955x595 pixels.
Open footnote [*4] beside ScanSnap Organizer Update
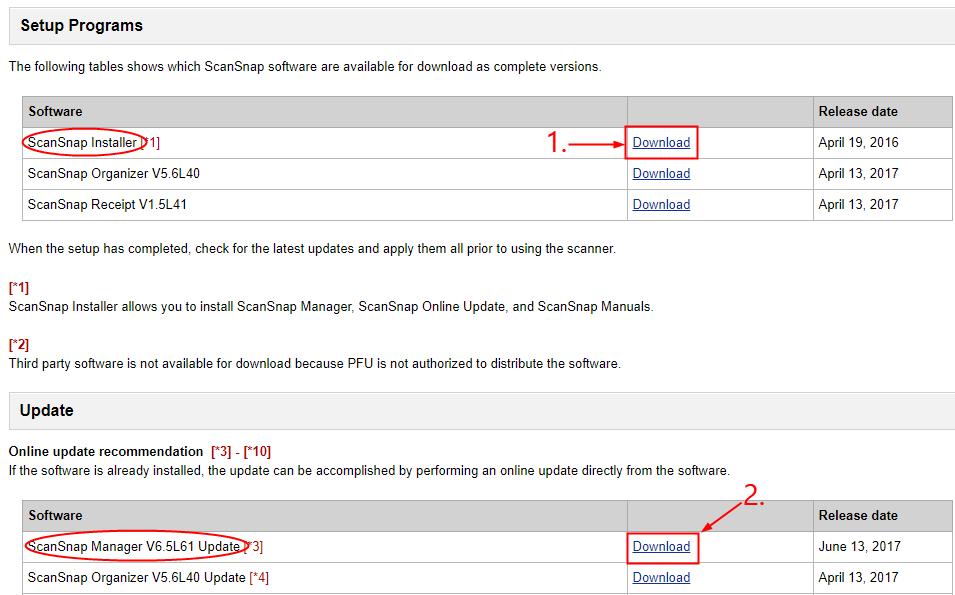tap(259, 577)
